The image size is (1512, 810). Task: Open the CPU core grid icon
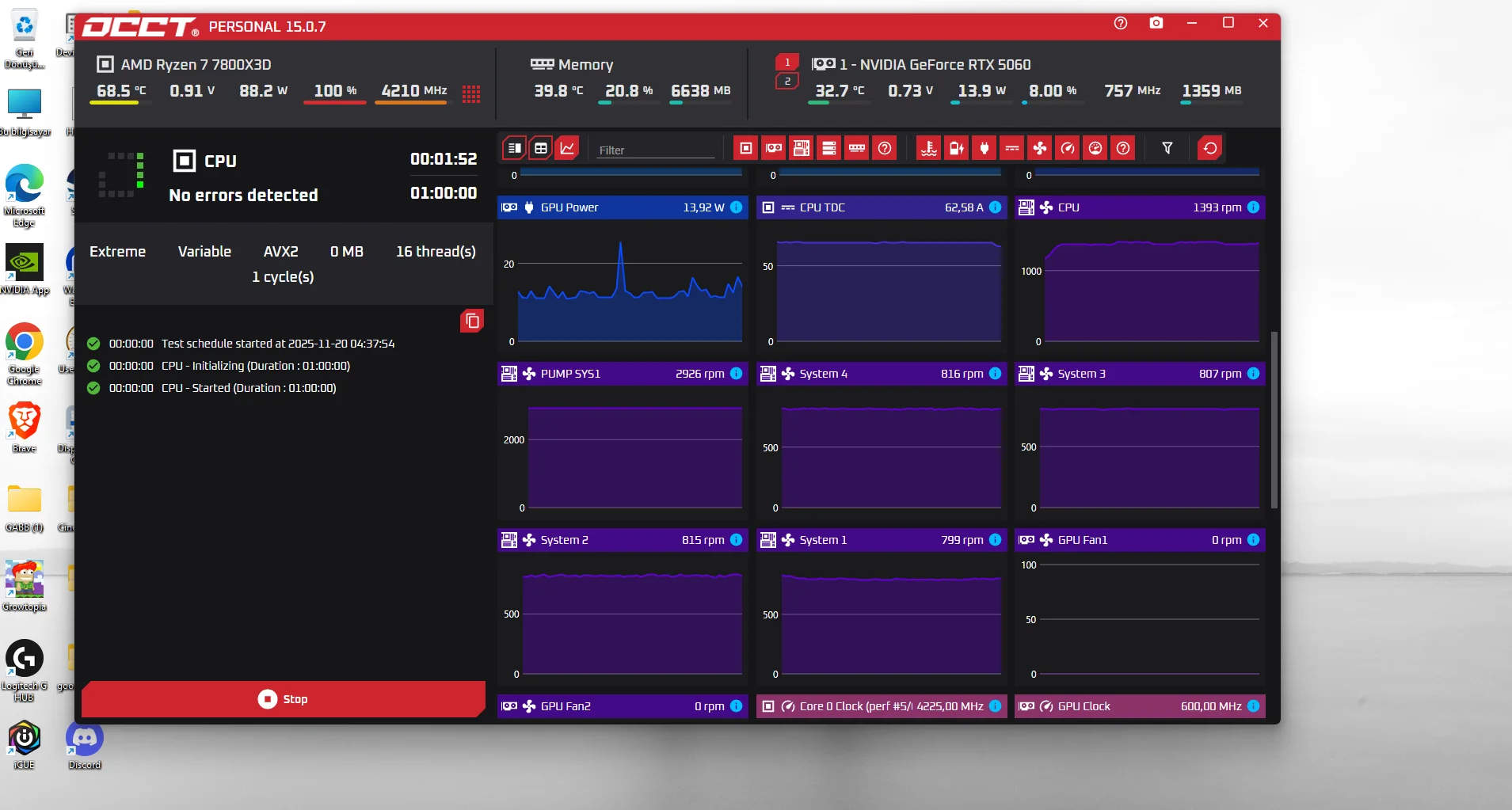(471, 94)
